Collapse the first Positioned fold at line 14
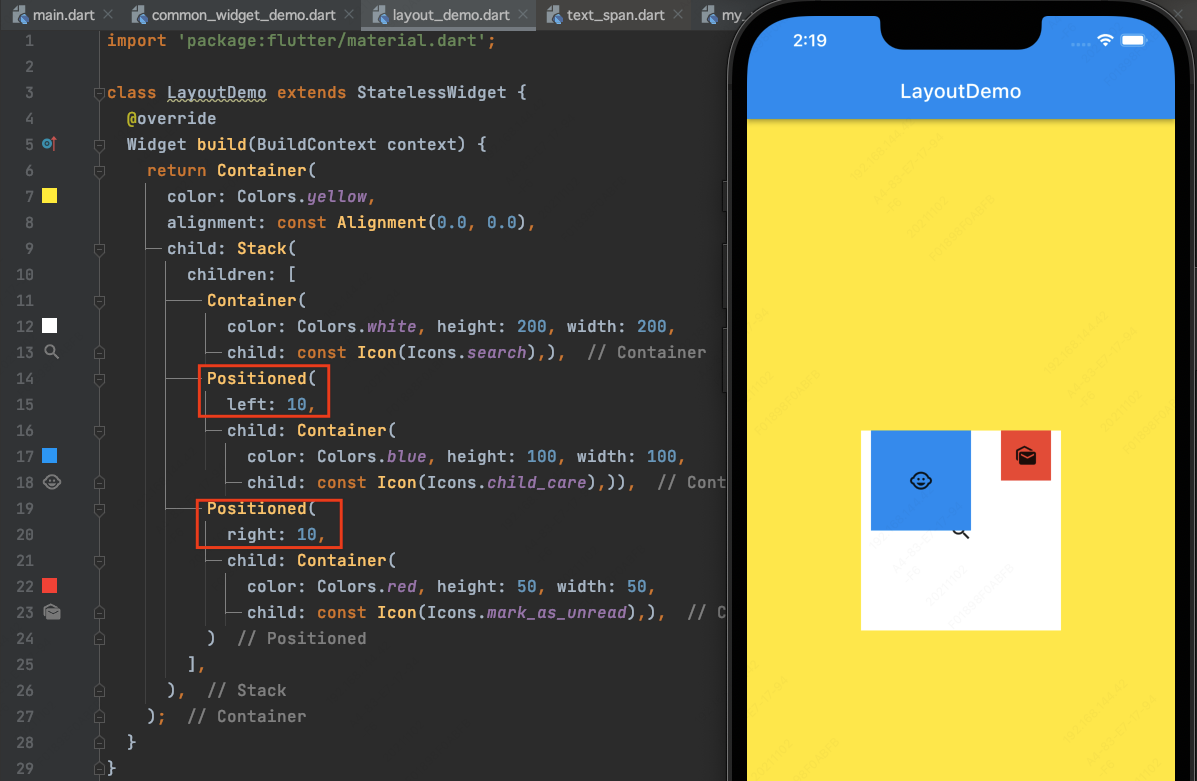Image resolution: width=1197 pixels, height=781 pixels. click(x=99, y=379)
